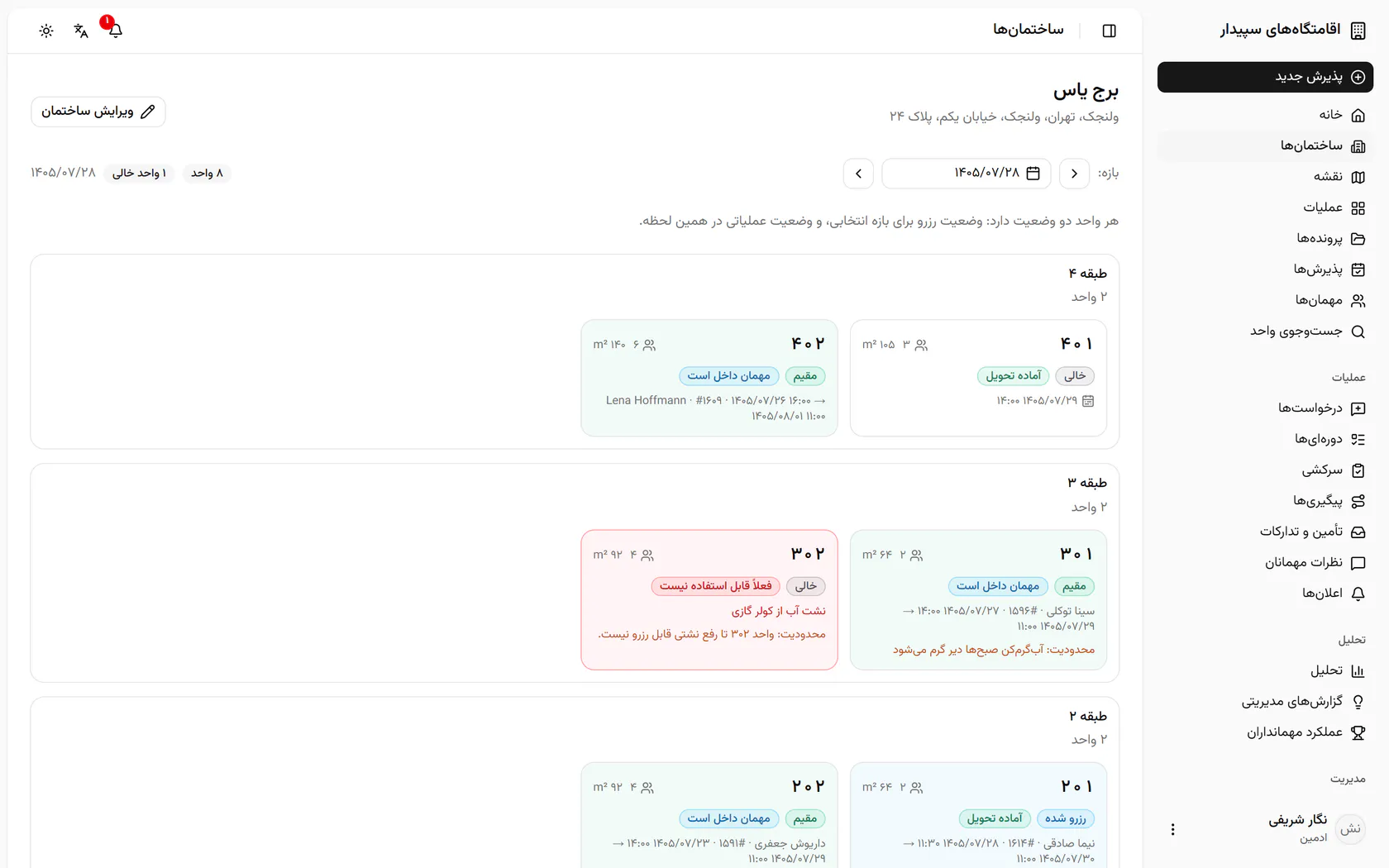
Task: Click the درخواست‌ها icon
Action: click(1358, 408)
